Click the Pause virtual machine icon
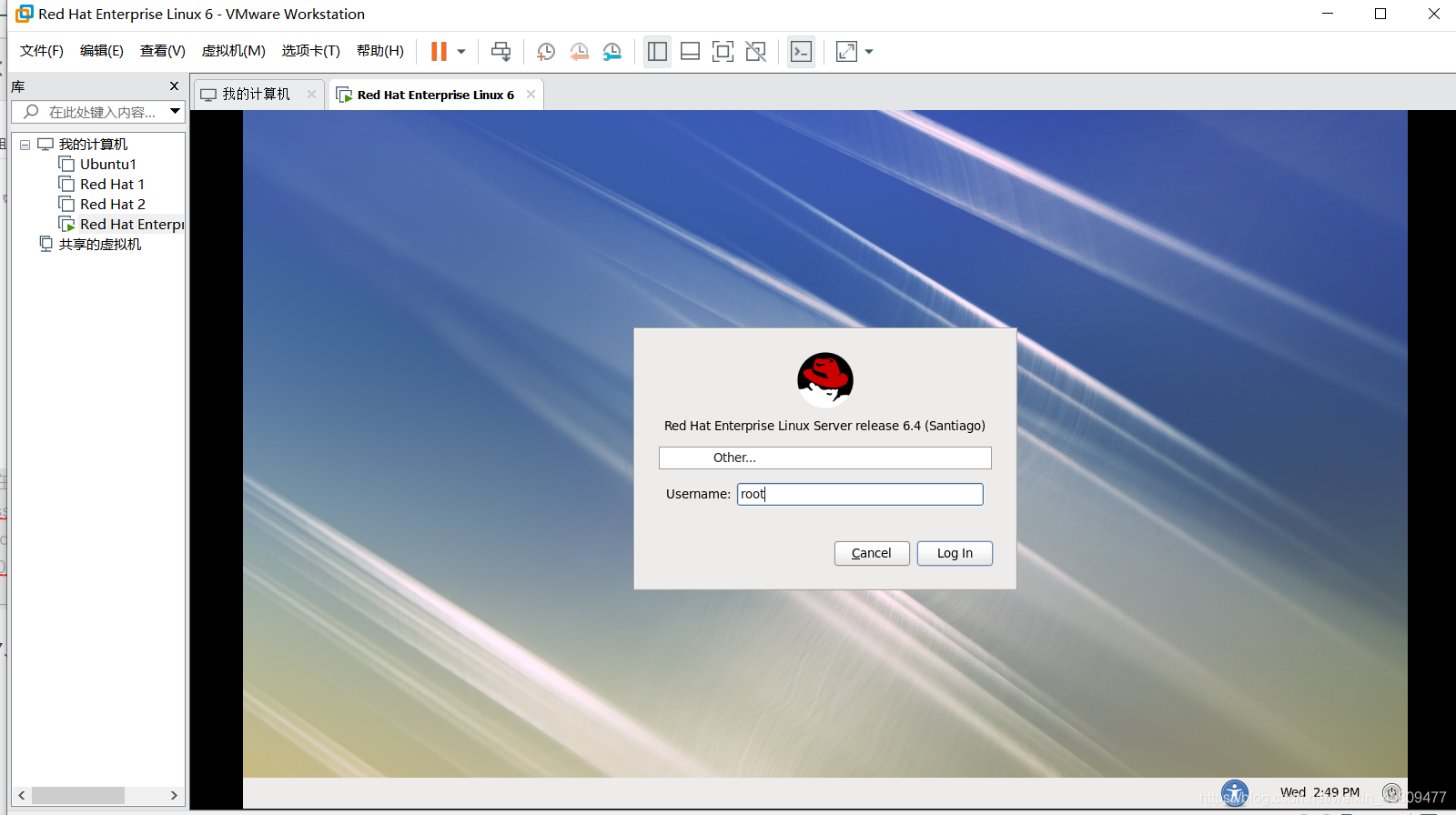The height and width of the screenshot is (815, 1456). tap(439, 52)
